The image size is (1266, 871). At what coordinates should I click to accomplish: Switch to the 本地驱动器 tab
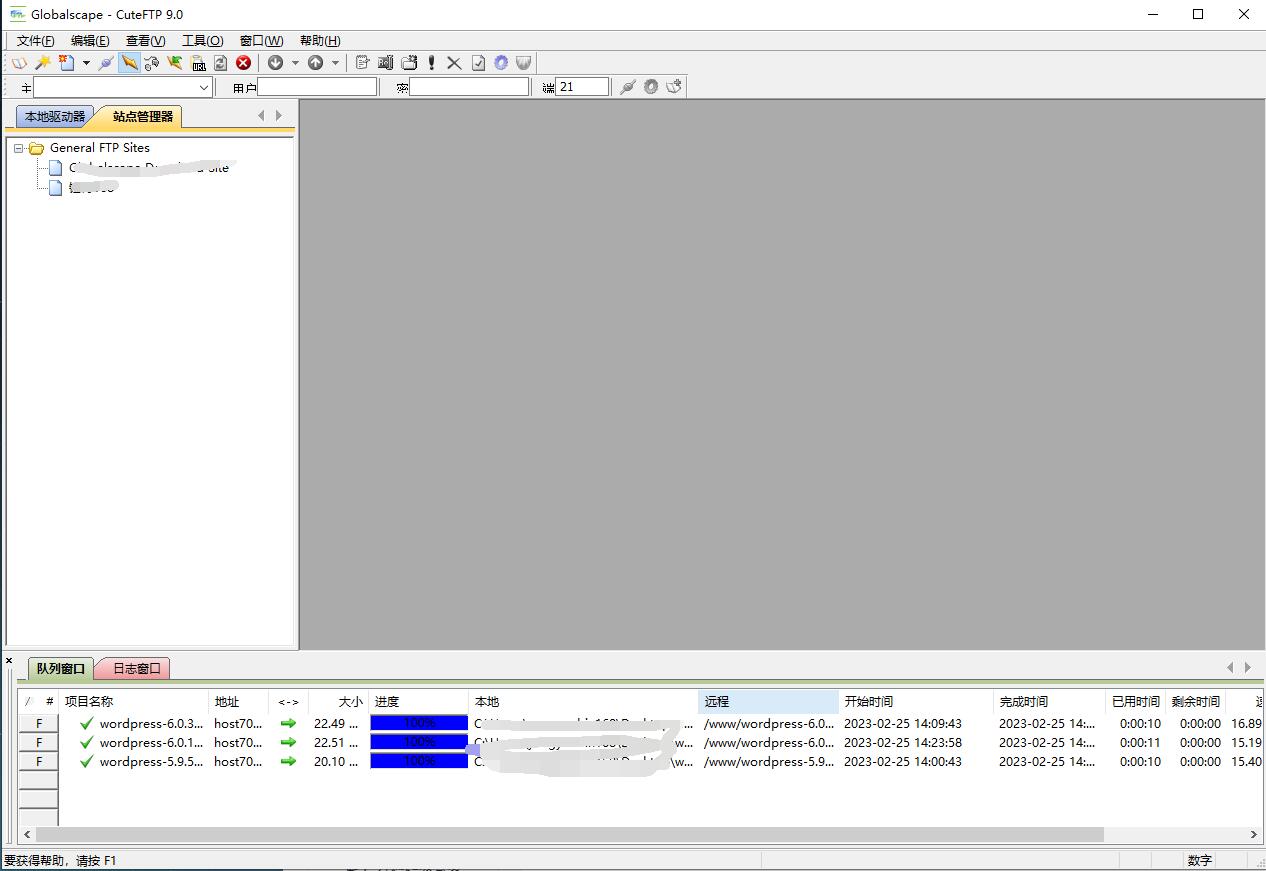pyautogui.click(x=55, y=117)
